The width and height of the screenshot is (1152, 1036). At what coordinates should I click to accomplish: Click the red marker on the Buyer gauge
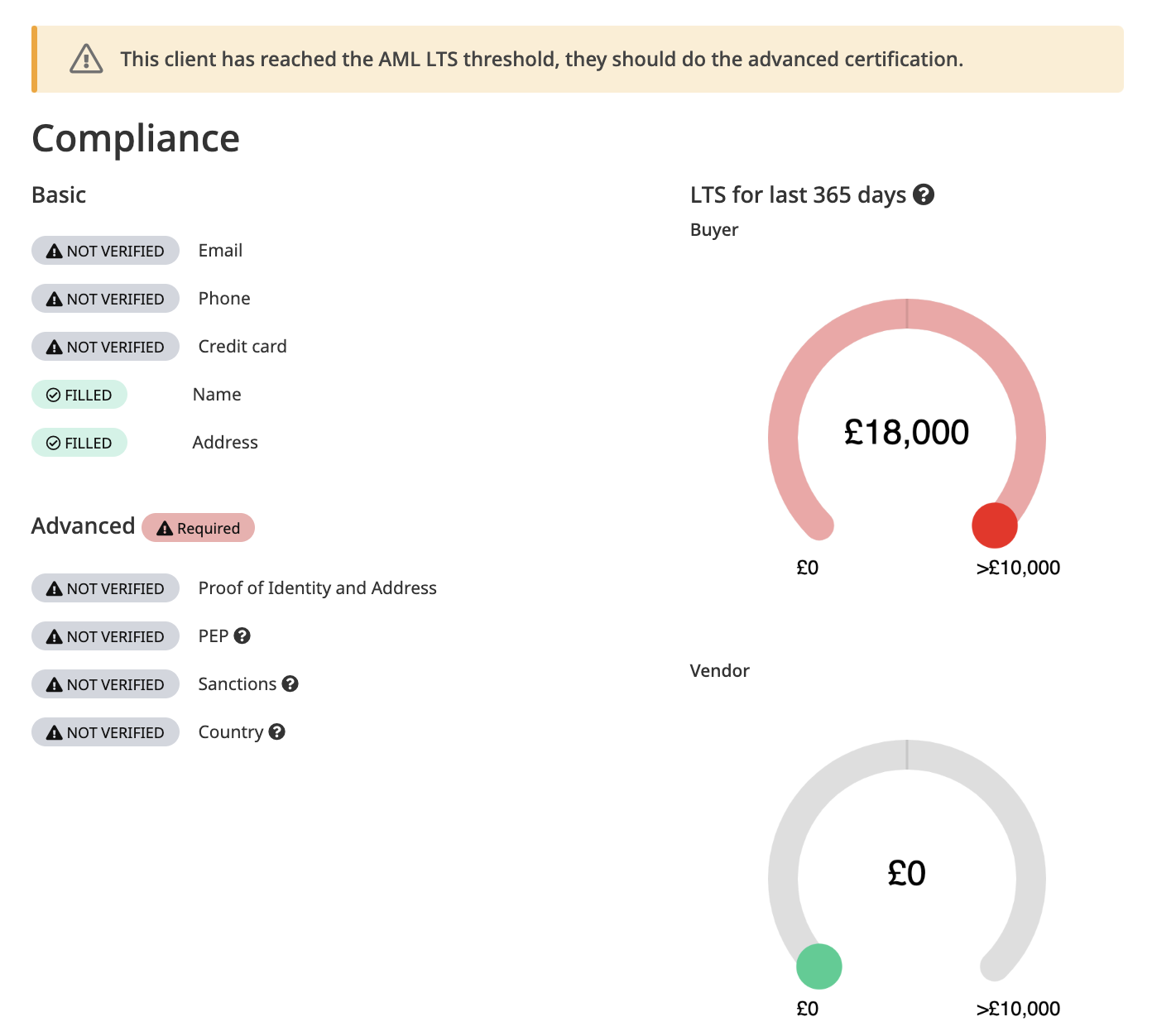click(994, 525)
